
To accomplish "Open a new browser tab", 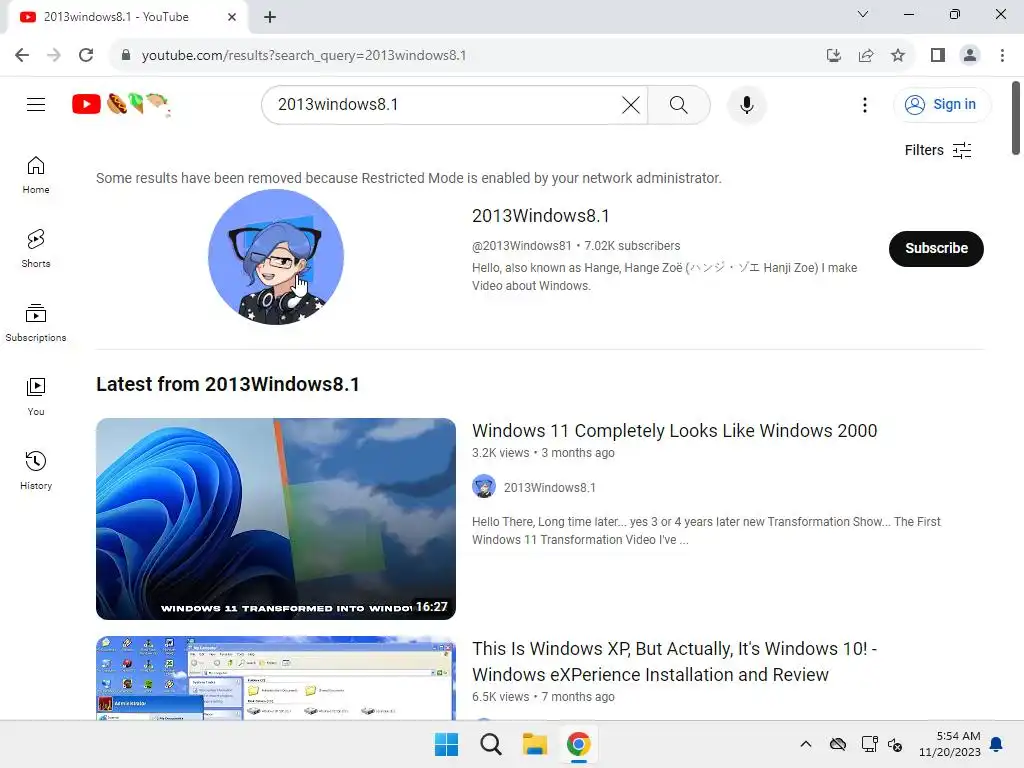I will point(270,17).
